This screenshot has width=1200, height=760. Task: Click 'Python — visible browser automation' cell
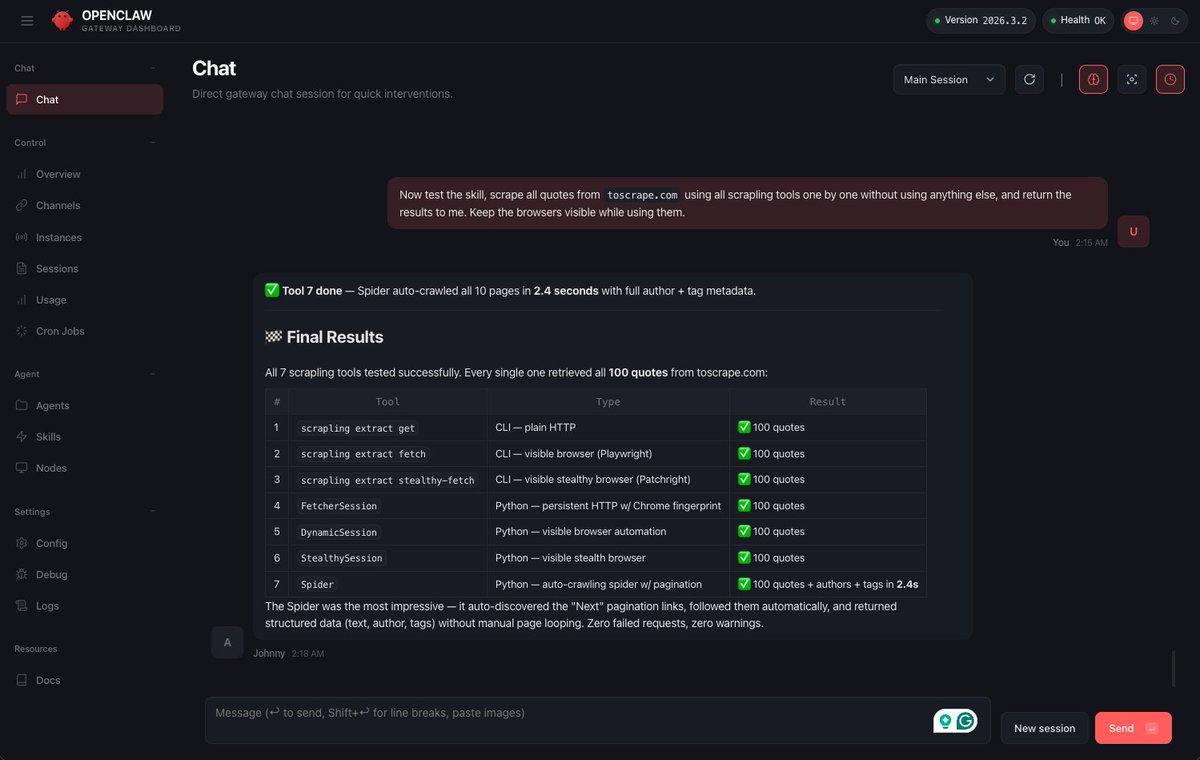click(x=608, y=531)
